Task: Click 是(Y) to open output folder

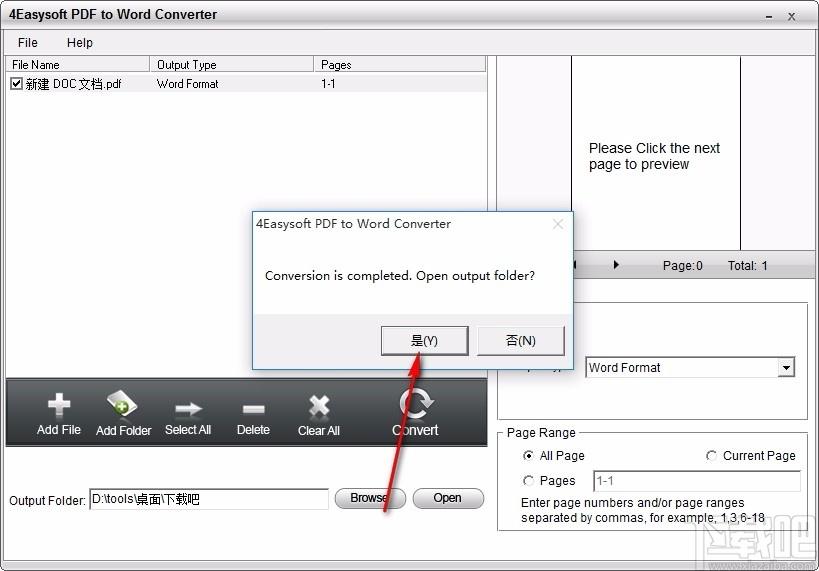Action: click(x=424, y=341)
